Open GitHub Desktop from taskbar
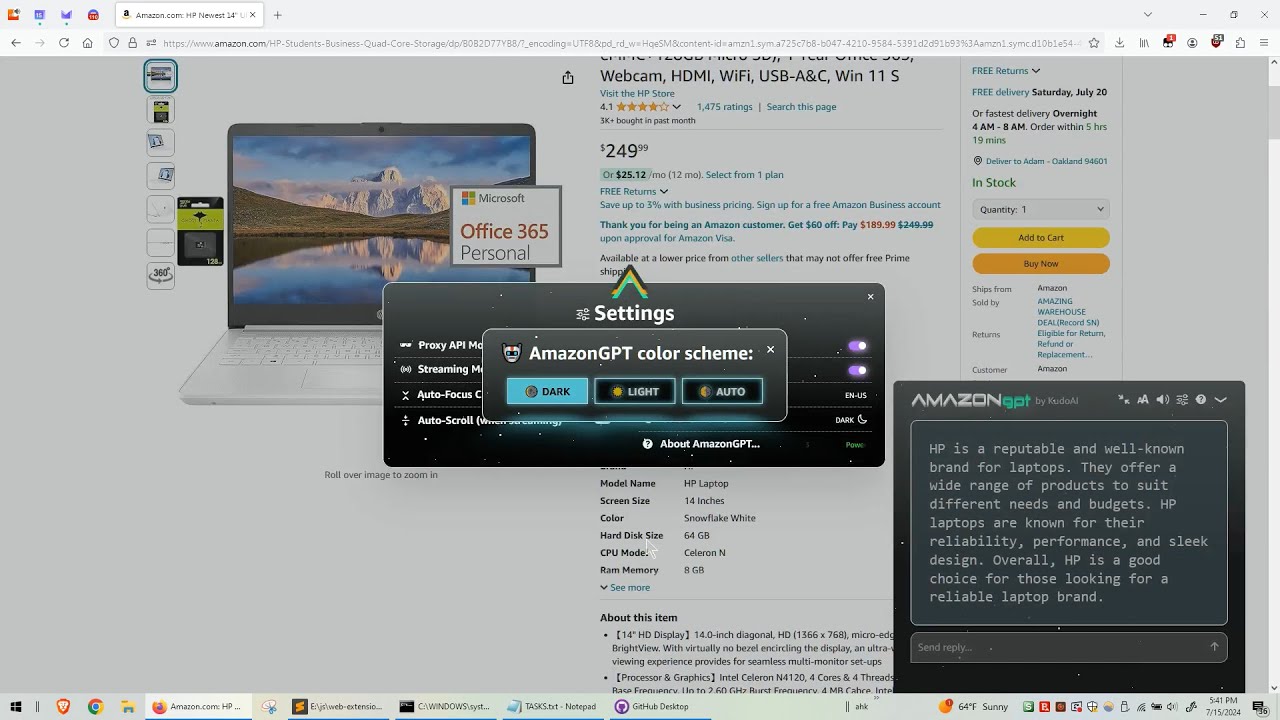The height and width of the screenshot is (720, 1280). pos(652,706)
